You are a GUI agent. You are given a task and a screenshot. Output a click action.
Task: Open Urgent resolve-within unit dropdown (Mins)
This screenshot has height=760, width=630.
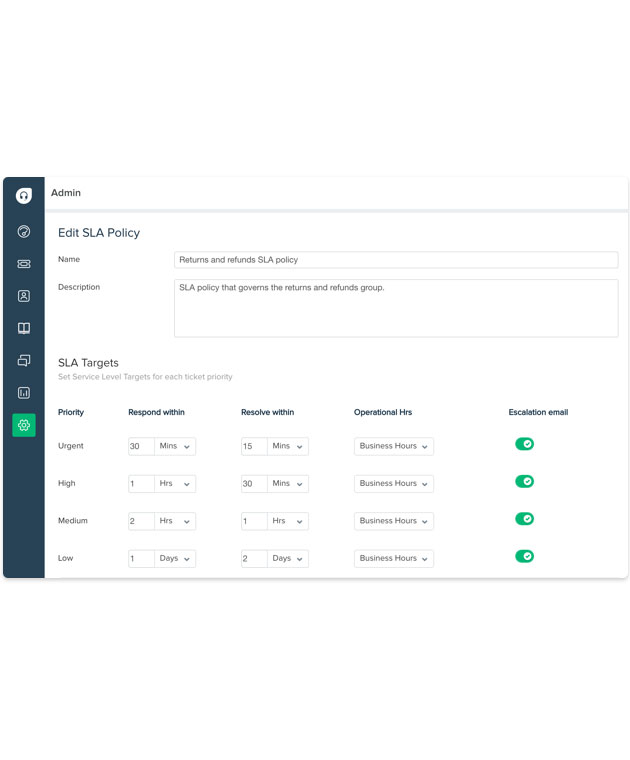[288, 446]
